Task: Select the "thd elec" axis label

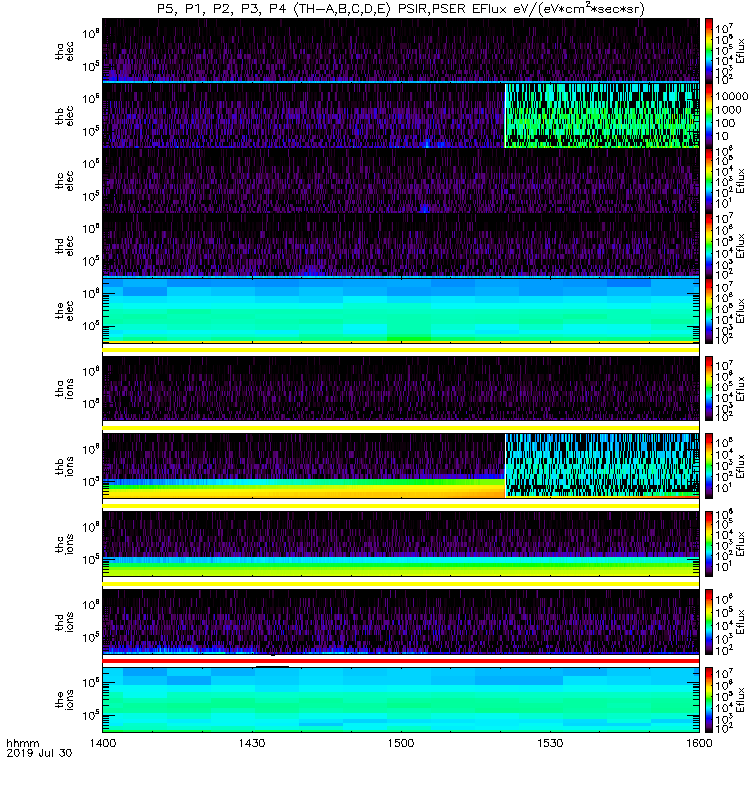Action: [64, 245]
